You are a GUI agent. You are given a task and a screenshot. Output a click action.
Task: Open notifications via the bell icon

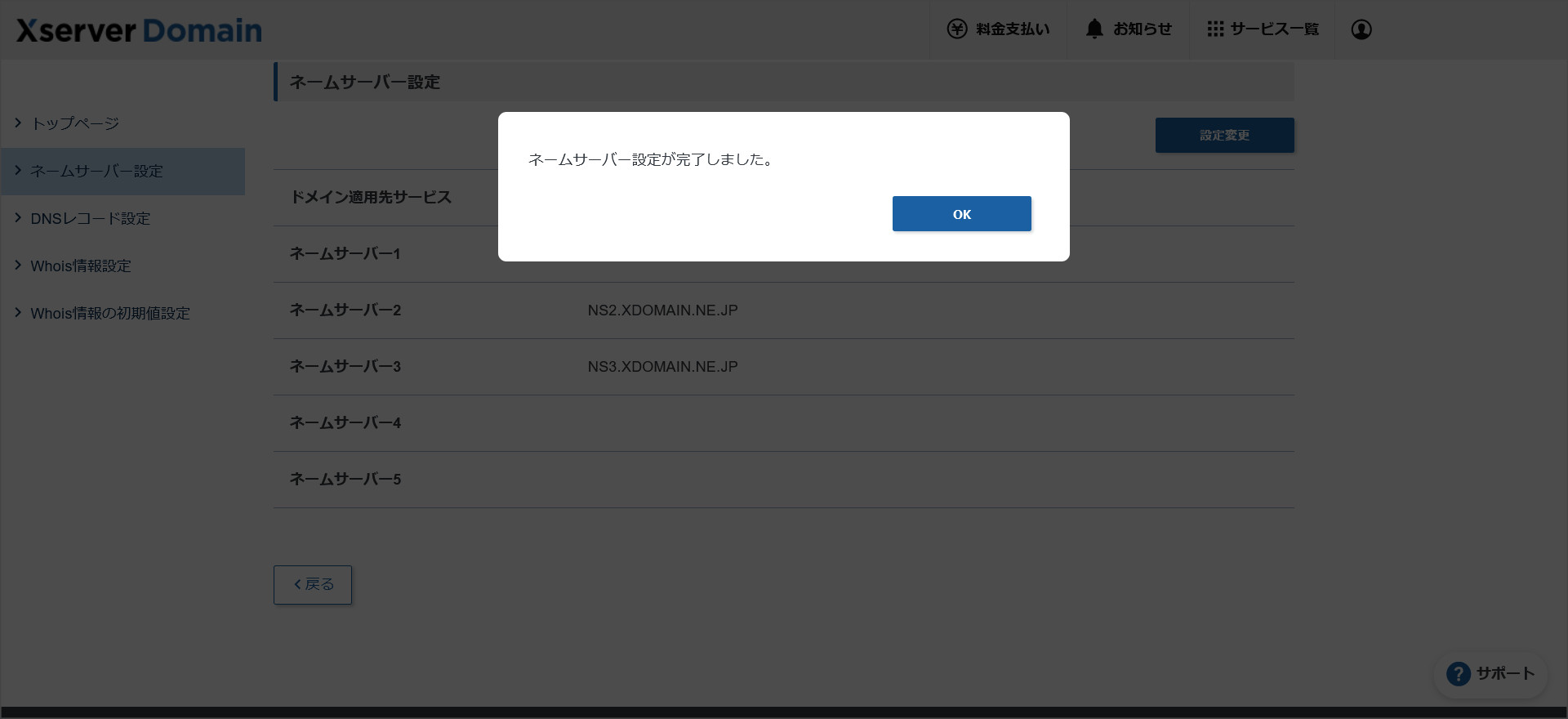(1094, 29)
